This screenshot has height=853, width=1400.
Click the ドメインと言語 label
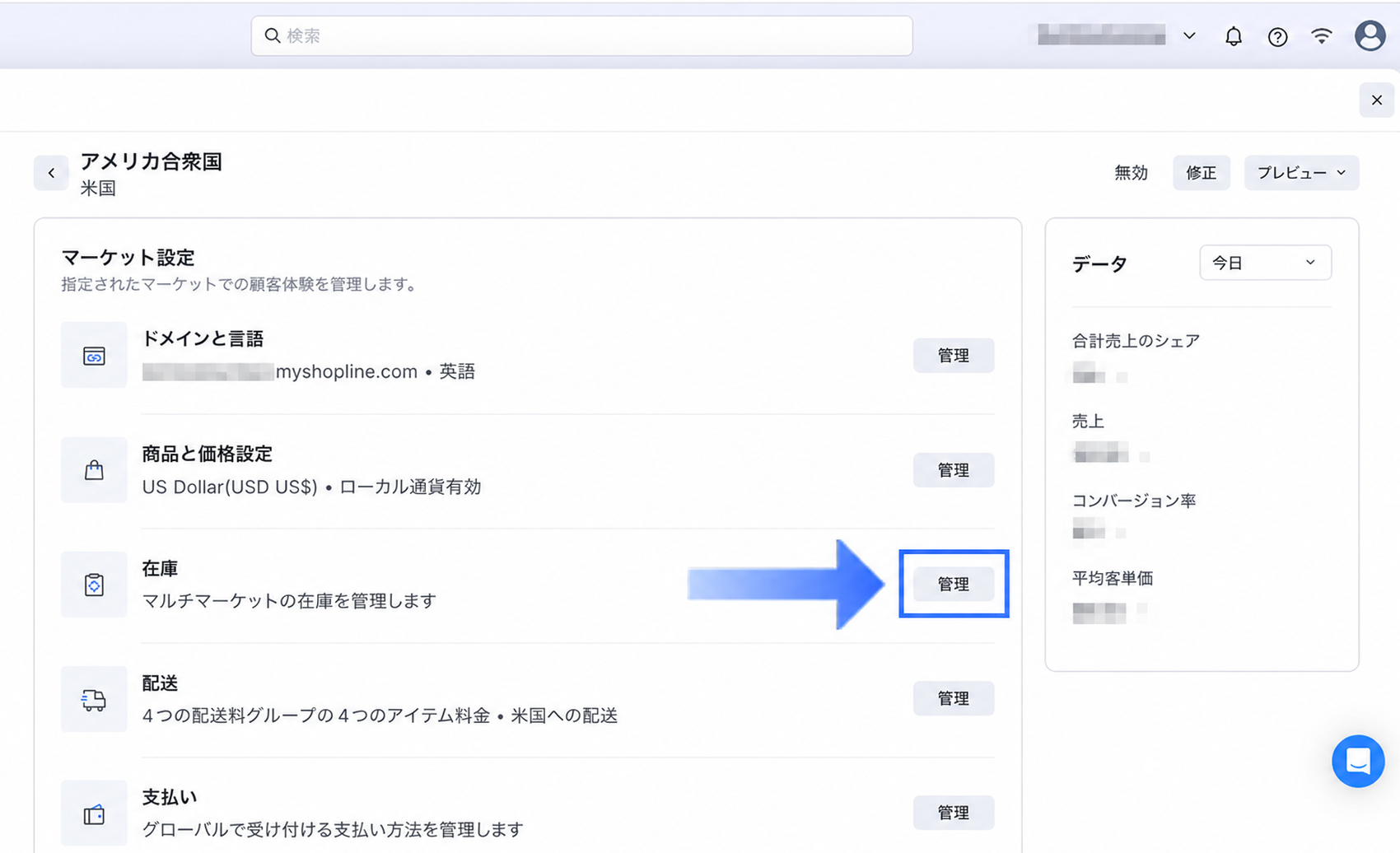(x=203, y=338)
